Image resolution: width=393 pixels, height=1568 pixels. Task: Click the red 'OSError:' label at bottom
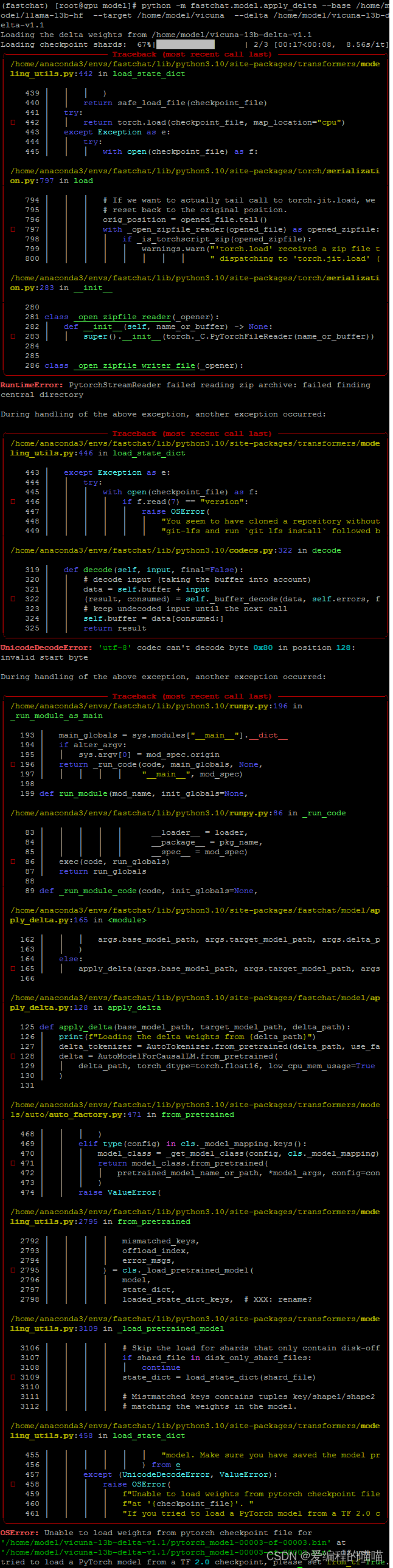19,1535
